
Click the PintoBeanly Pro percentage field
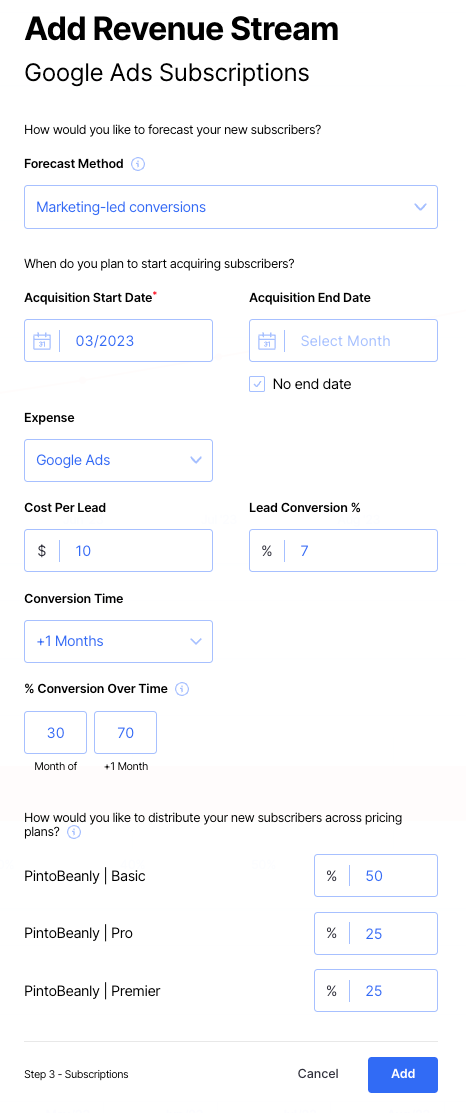376,933
